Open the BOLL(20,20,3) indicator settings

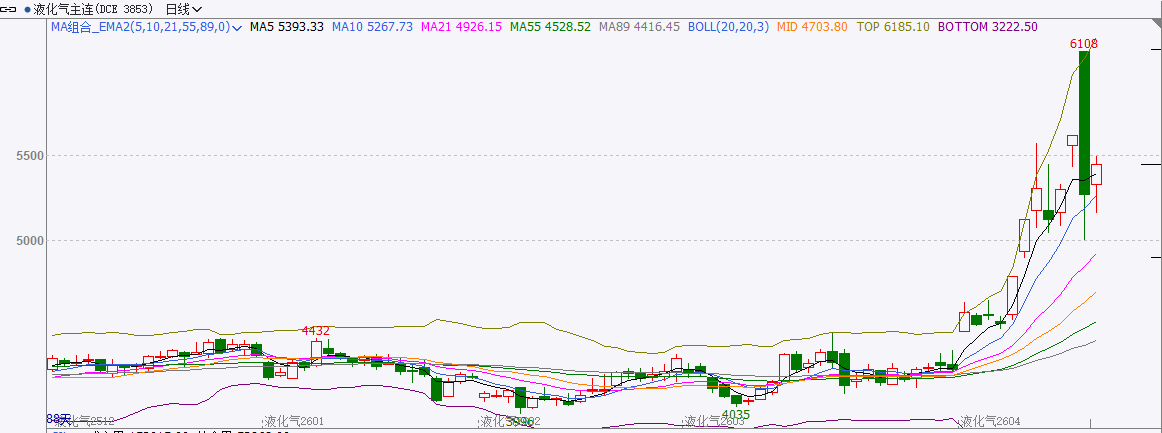click(728, 27)
